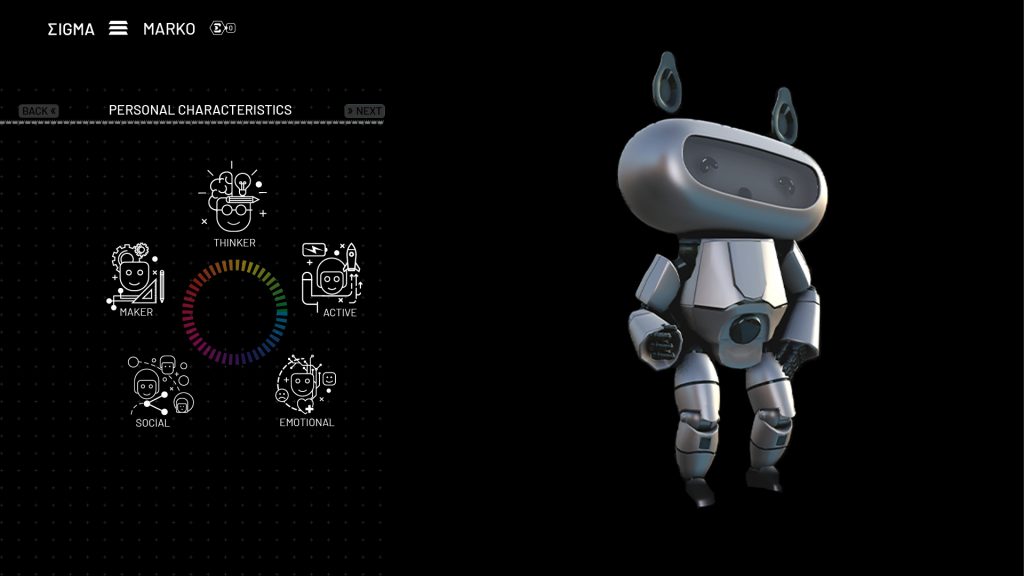Click the MARKO name label
The image size is (1024, 576).
coord(169,29)
